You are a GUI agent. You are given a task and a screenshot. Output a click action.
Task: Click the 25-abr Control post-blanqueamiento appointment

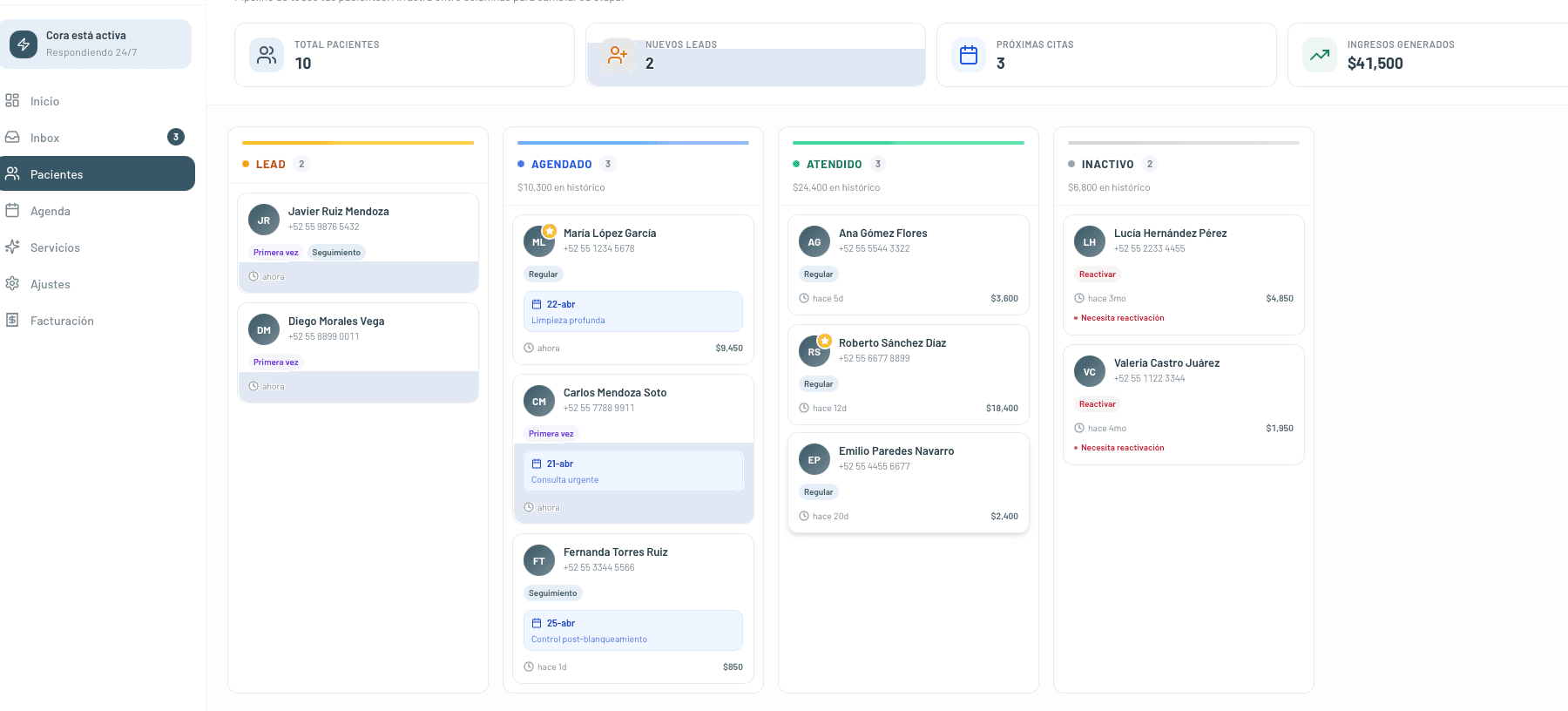[x=633, y=630]
